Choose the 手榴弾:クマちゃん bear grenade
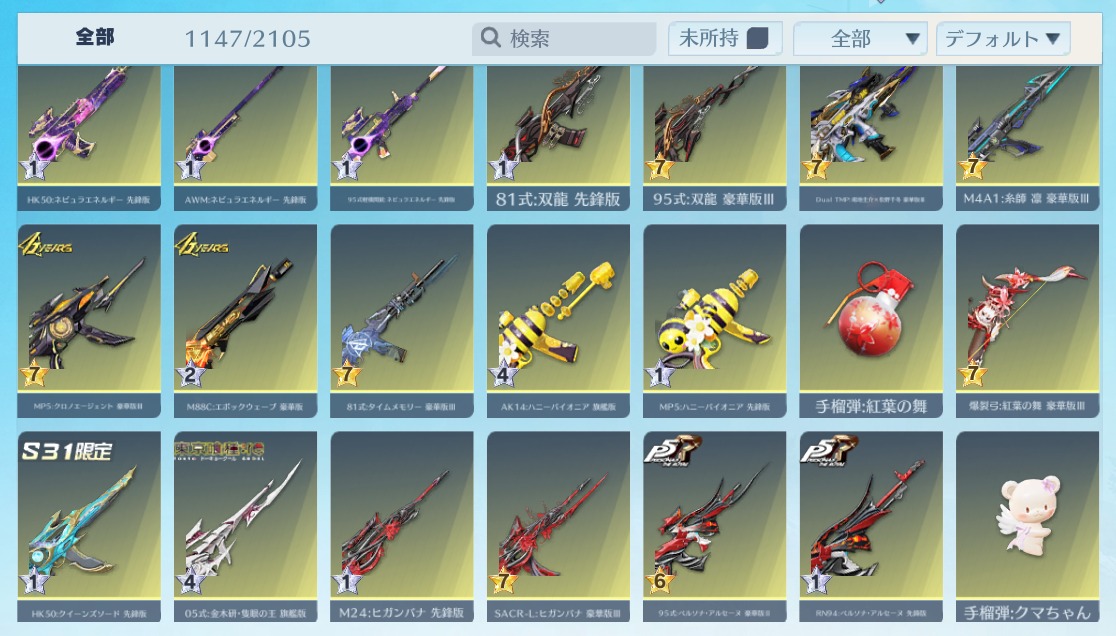This screenshot has height=636, width=1116. coord(1027,526)
